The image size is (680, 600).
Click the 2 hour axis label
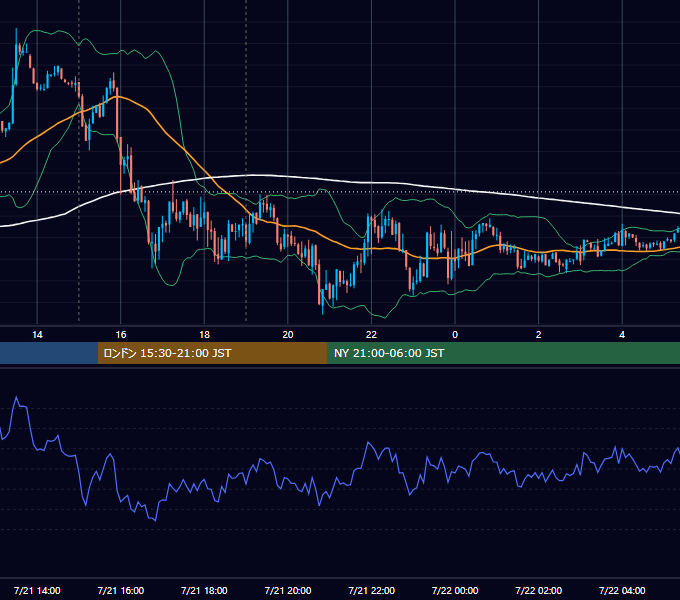pyautogui.click(x=539, y=335)
